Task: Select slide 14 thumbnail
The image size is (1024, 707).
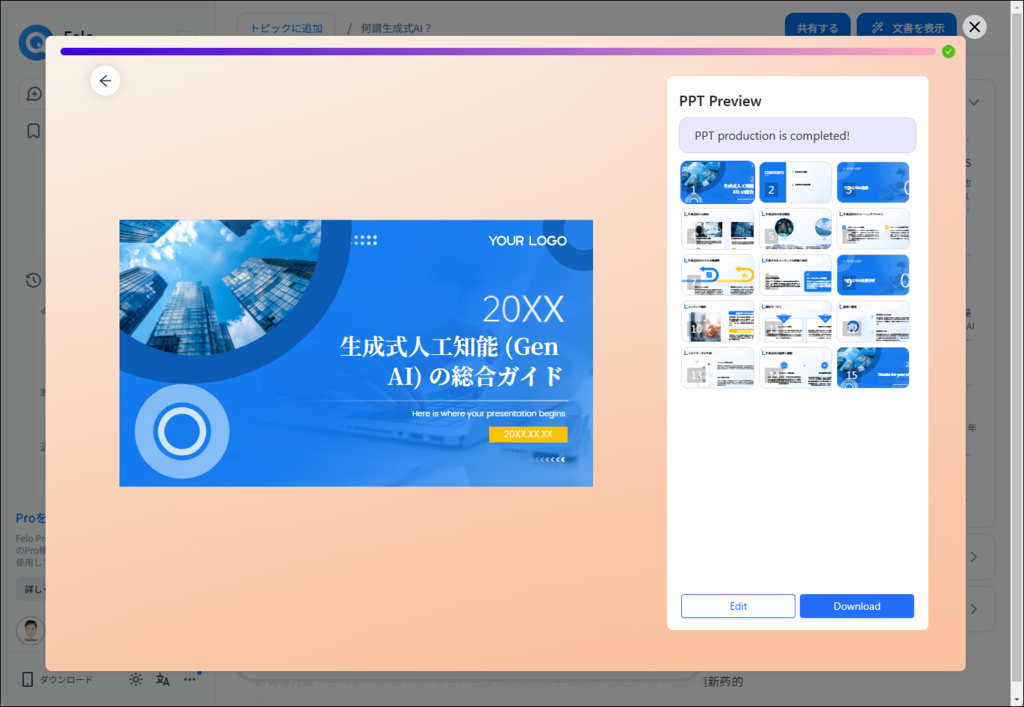Action: click(x=795, y=368)
